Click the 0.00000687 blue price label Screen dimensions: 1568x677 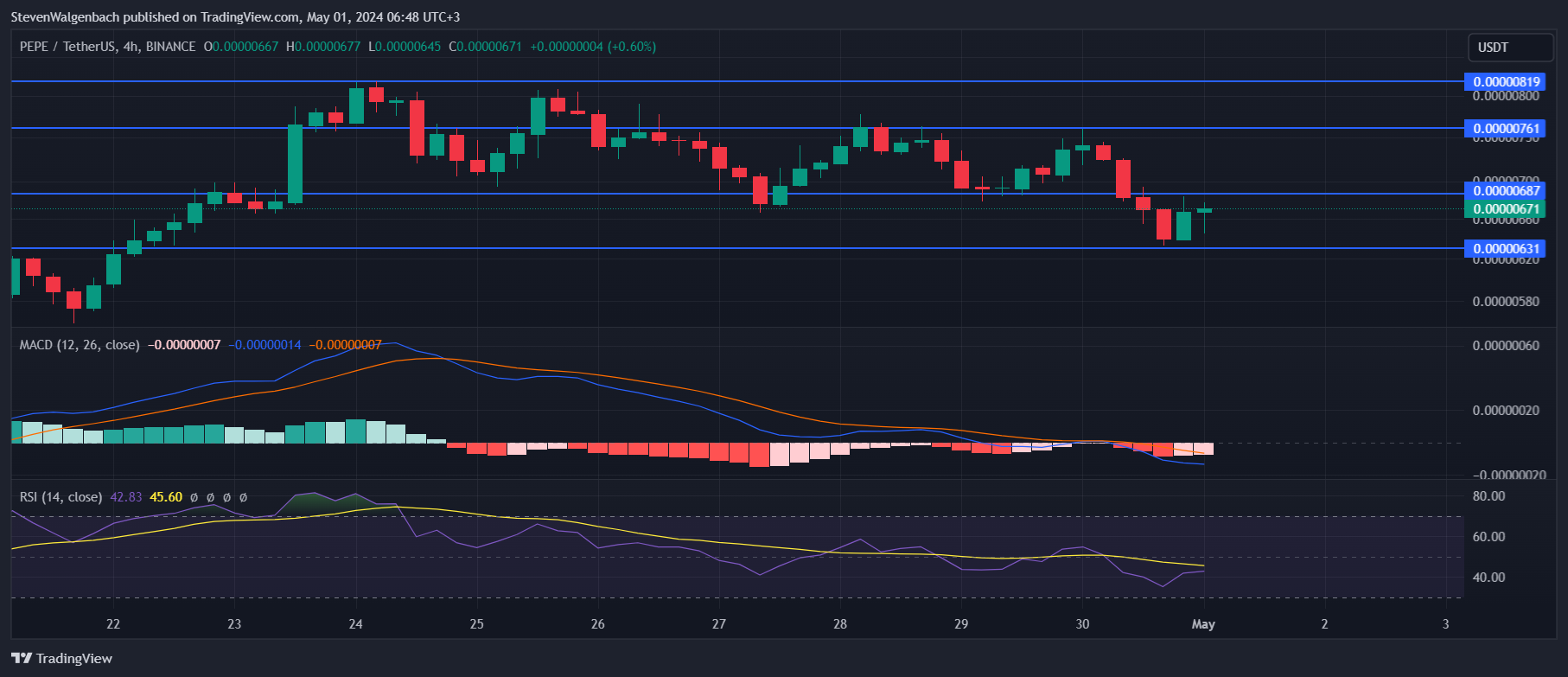1505,191
